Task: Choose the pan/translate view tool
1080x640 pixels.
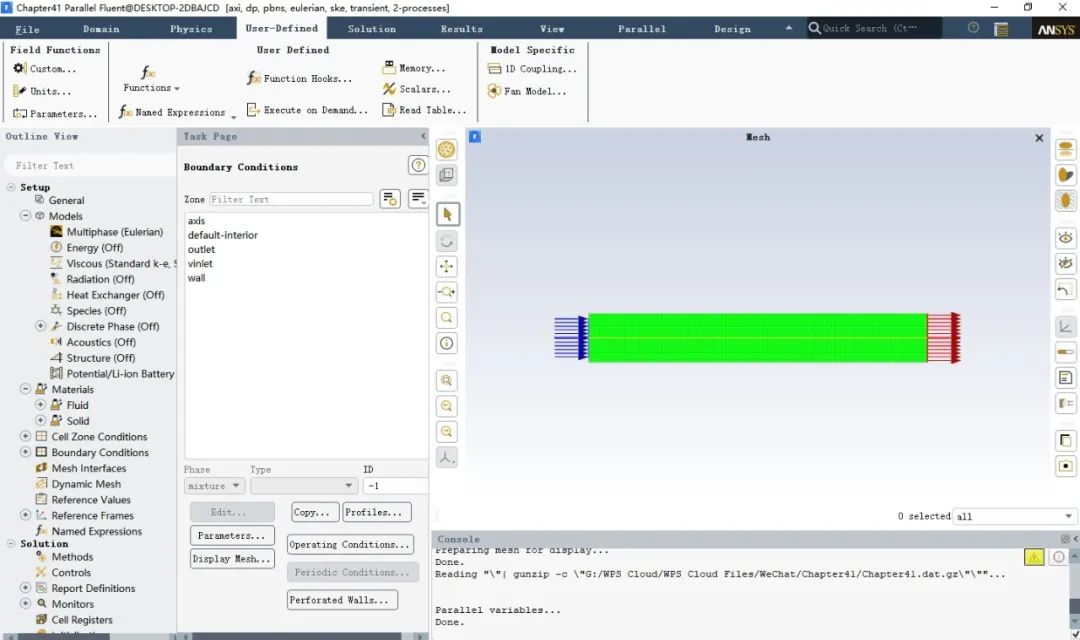Action: 447,266
